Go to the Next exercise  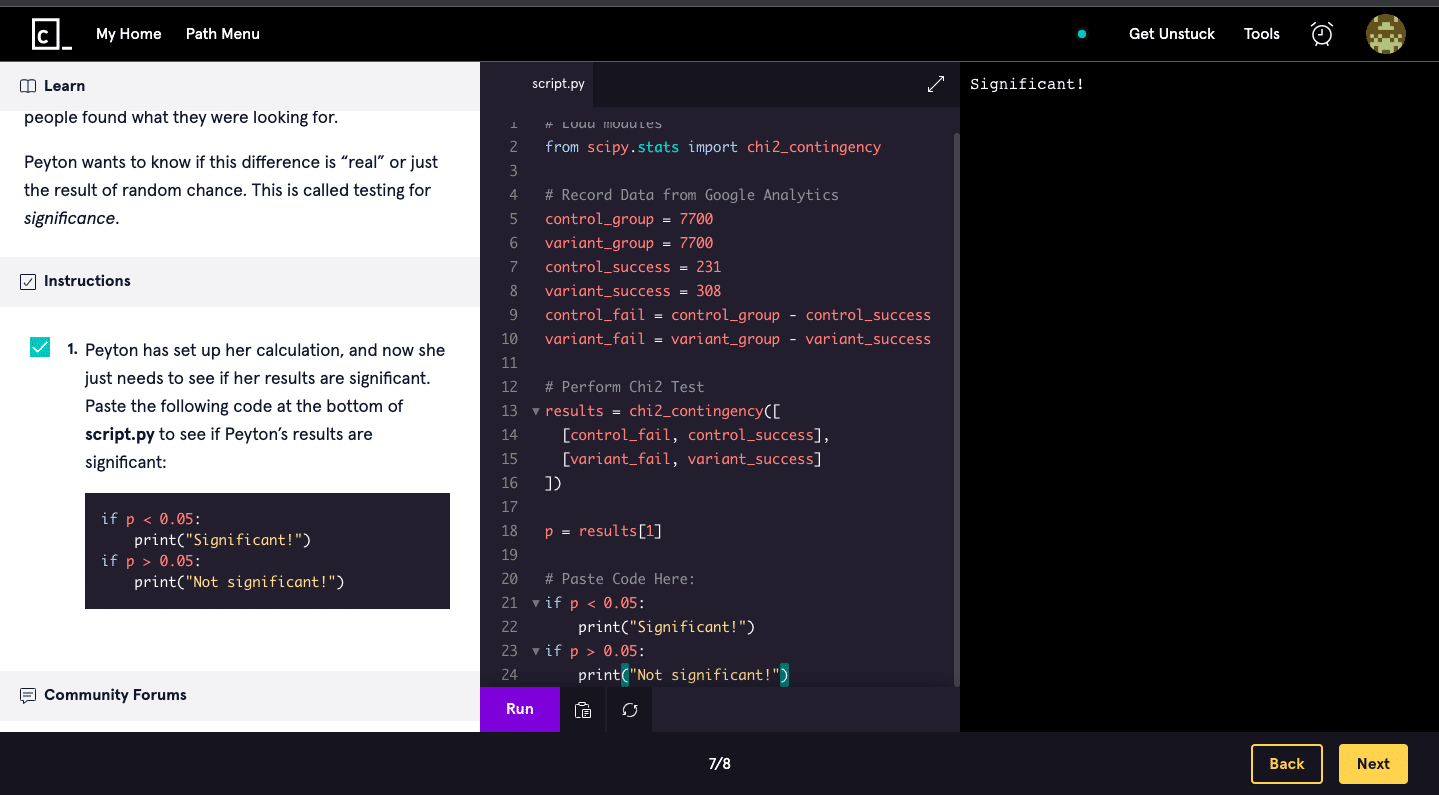[1372, 764]
